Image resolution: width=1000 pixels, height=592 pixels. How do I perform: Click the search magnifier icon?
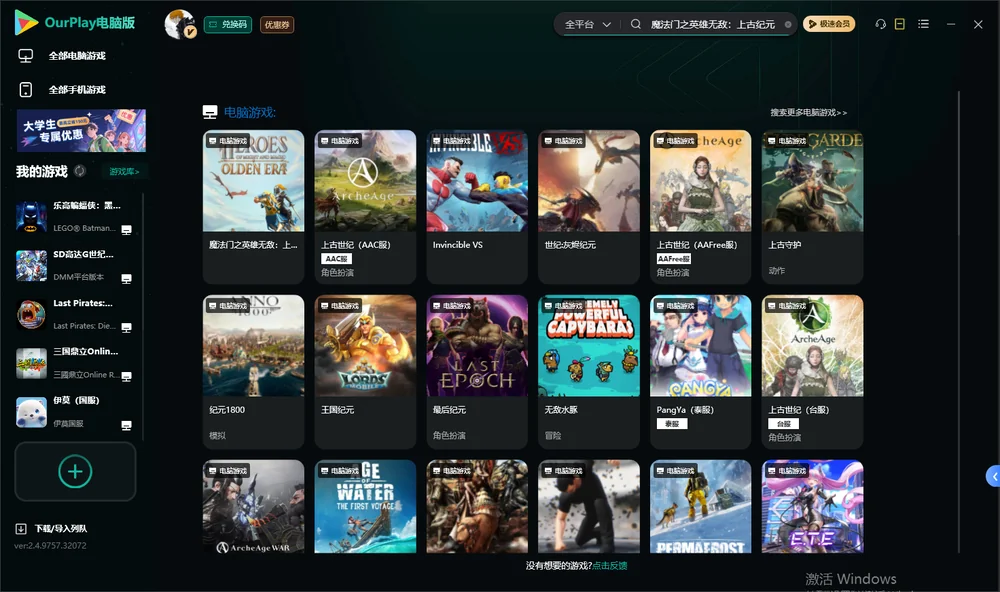click(x=636, y=24)
